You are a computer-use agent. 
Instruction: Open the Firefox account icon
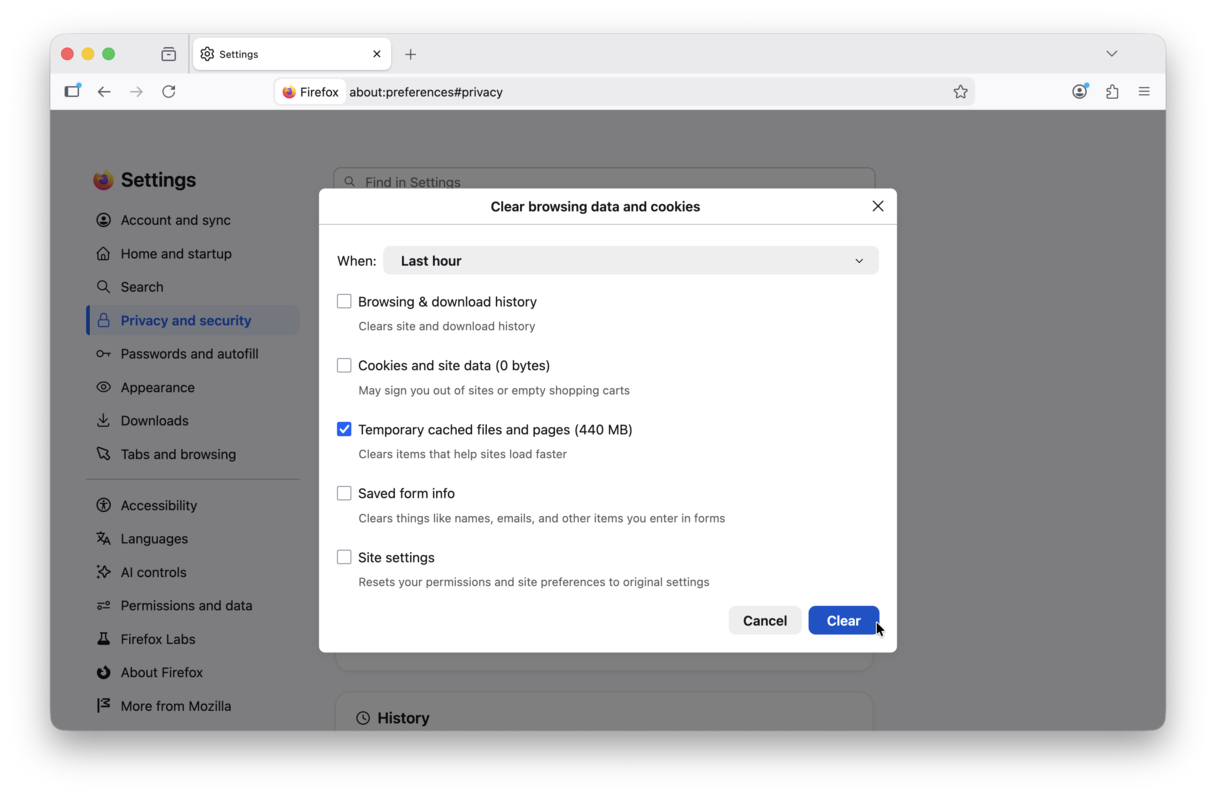1080,92
